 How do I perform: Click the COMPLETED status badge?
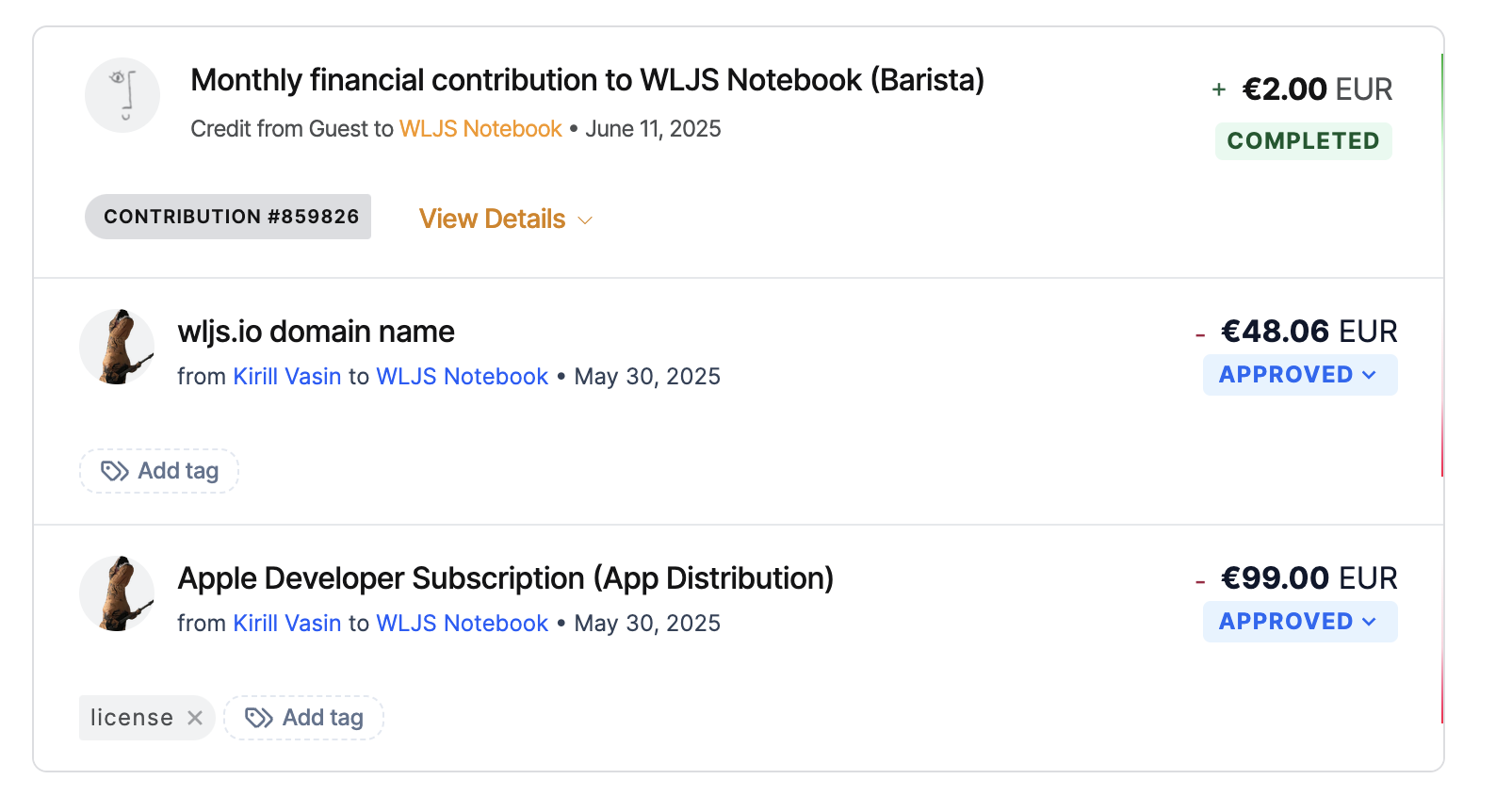[x=1304, y=141]
